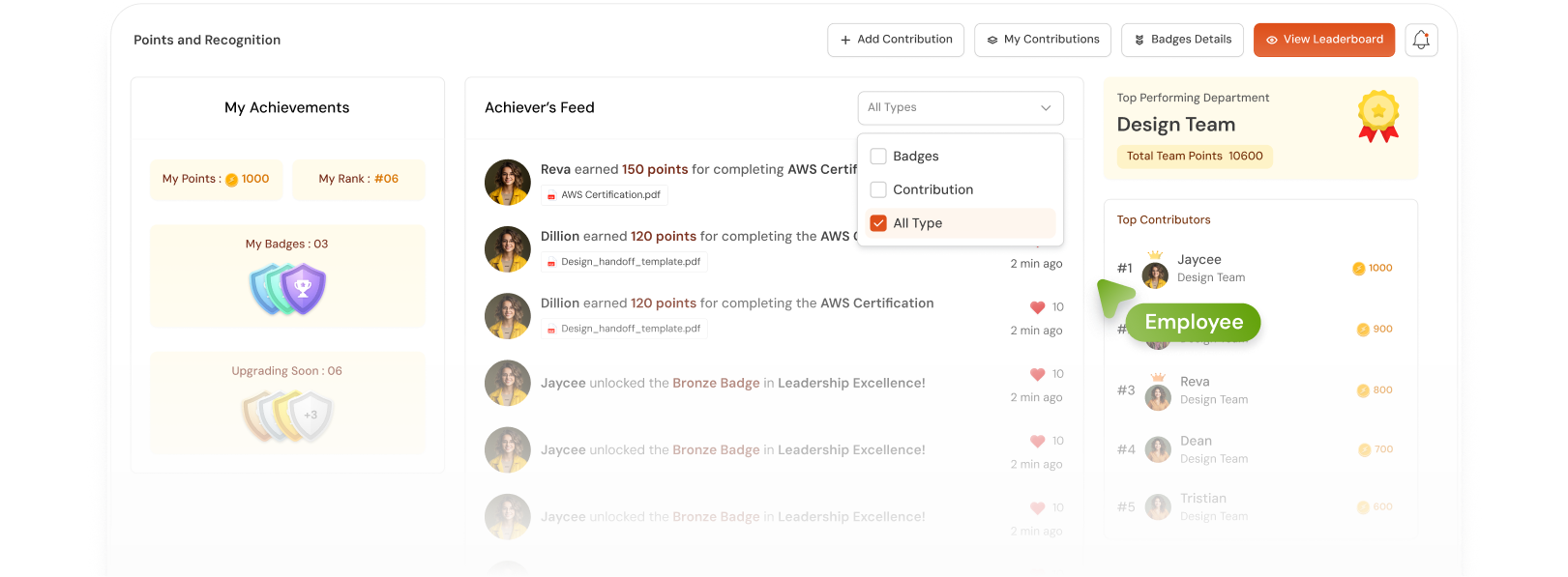Click the PDF icon on AWS Certification.pdf chip
Screen dimensions: 1568x577
pyautogui.click(x=551, y=194)
